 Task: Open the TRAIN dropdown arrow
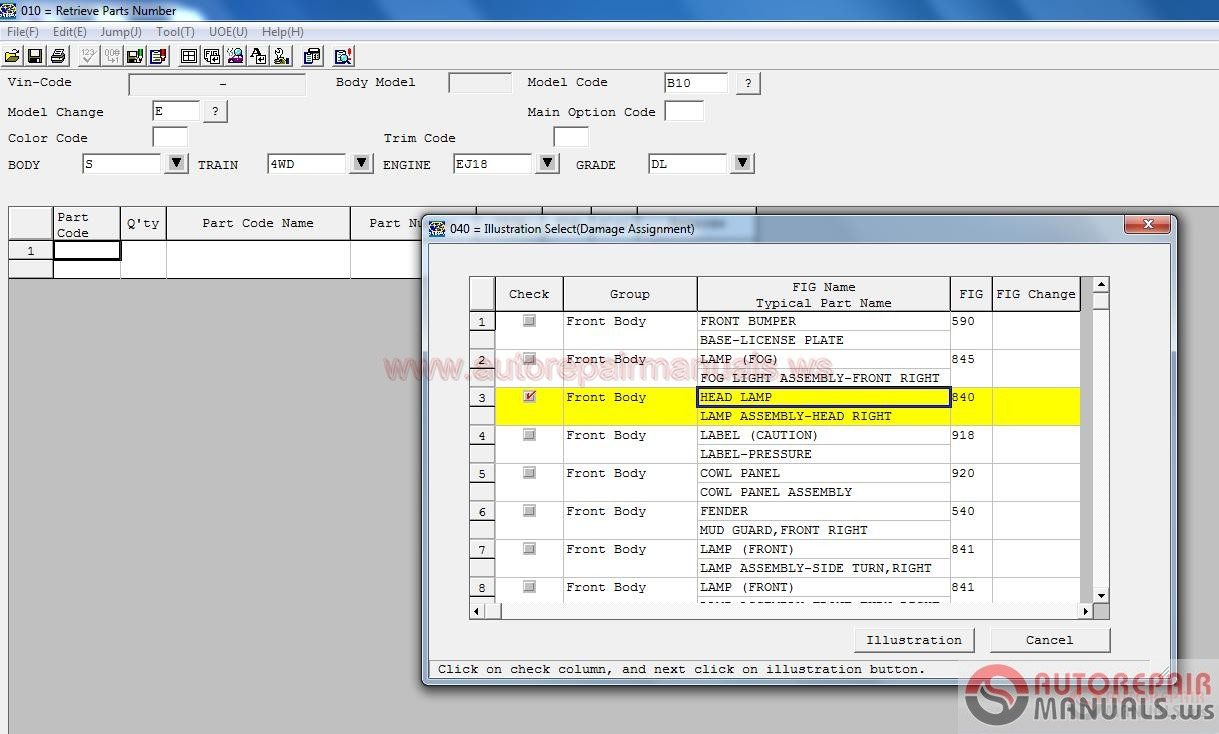click(361, 163)
